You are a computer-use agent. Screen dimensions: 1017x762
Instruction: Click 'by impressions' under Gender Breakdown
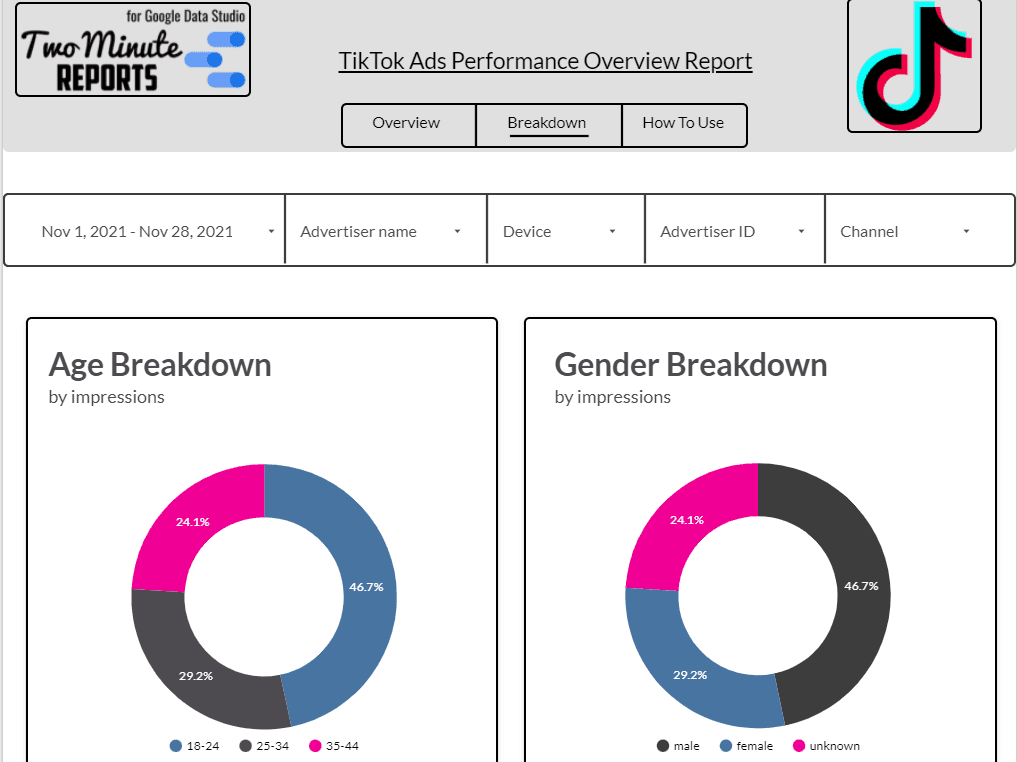(612, 397)
